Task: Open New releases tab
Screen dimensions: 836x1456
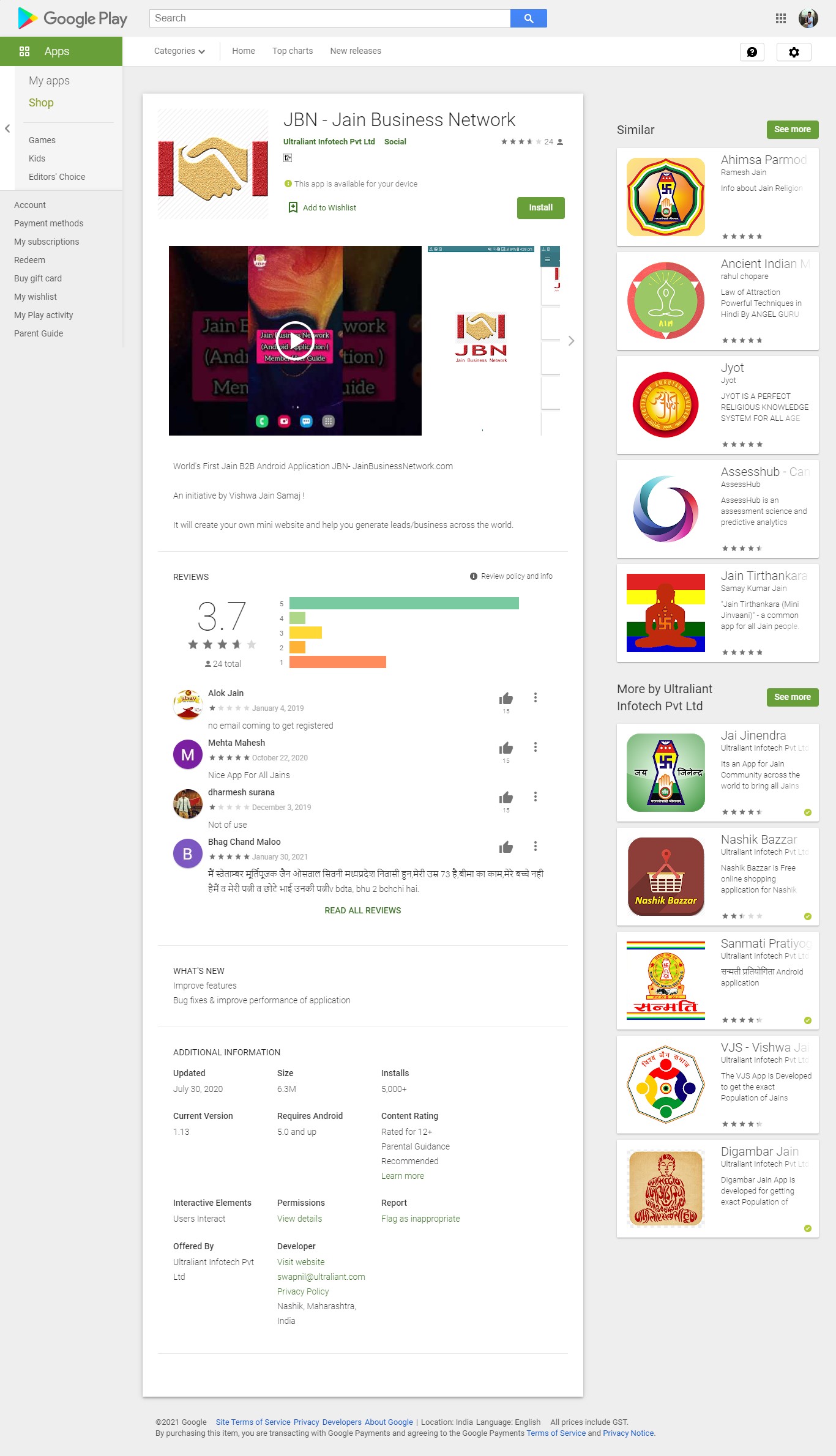Action: tap(356, 51)
